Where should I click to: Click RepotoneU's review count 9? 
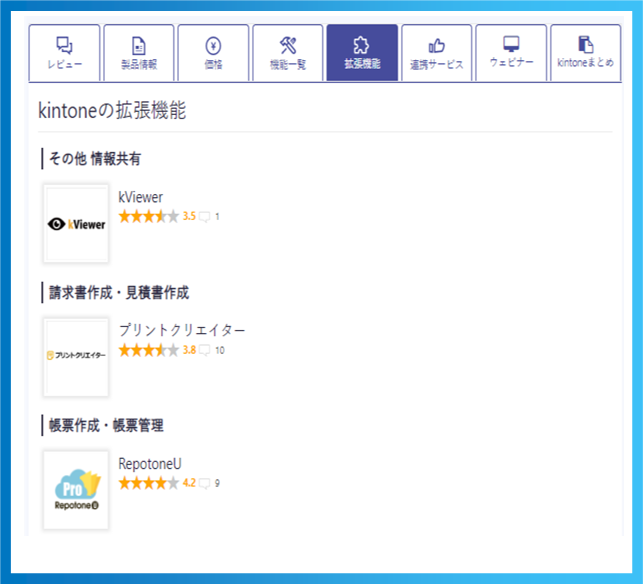(217, 483)
